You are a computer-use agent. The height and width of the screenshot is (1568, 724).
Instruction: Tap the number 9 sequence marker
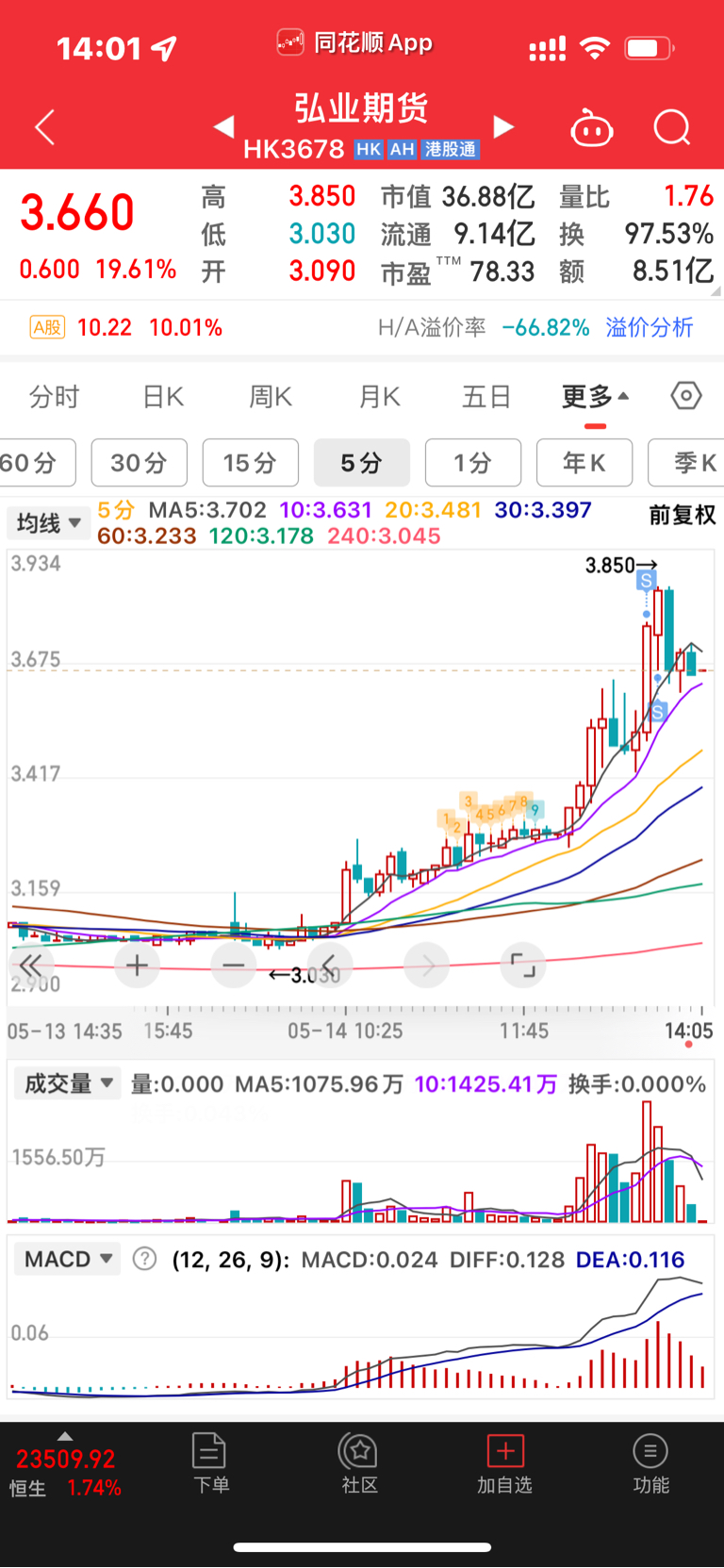535,810
